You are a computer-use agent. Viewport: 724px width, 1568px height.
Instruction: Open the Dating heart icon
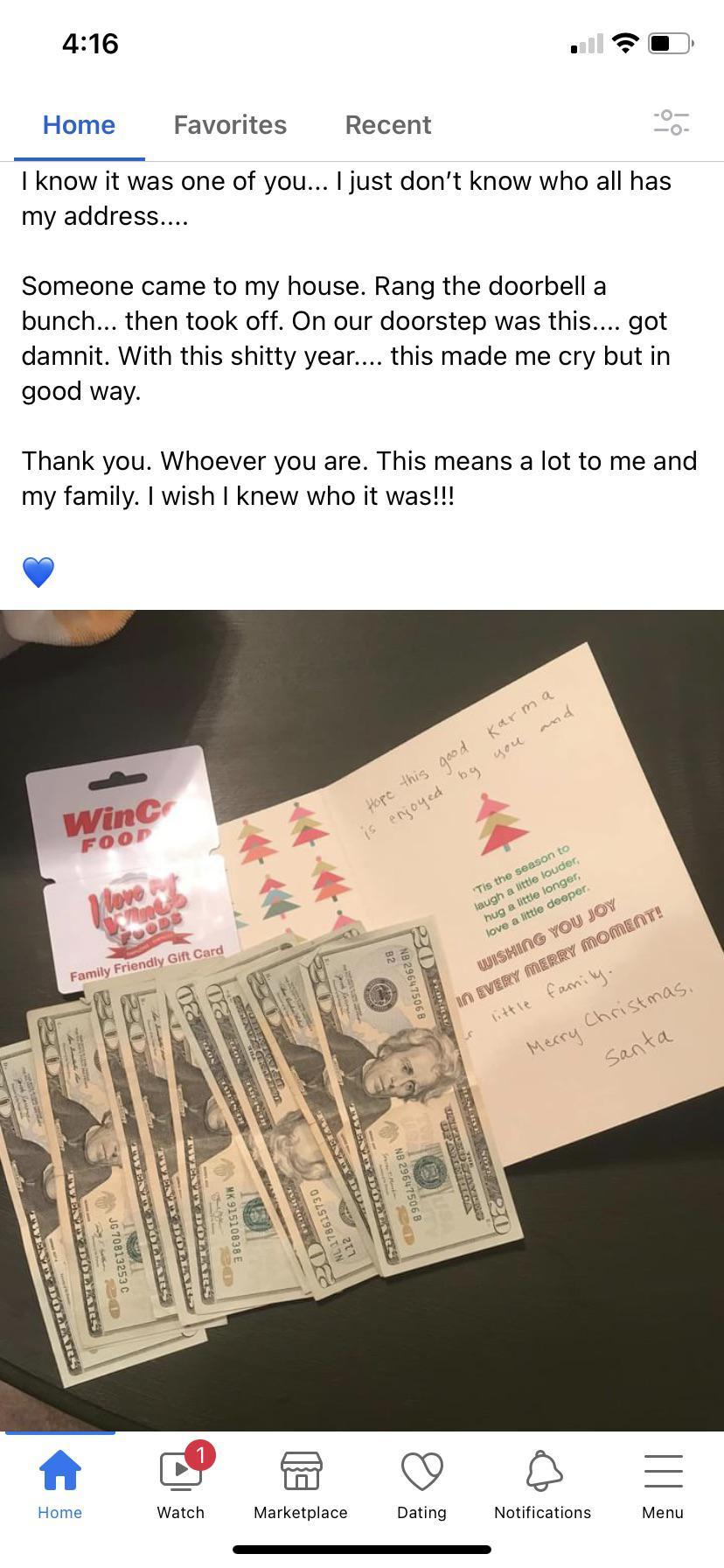tap(421, 1472)
